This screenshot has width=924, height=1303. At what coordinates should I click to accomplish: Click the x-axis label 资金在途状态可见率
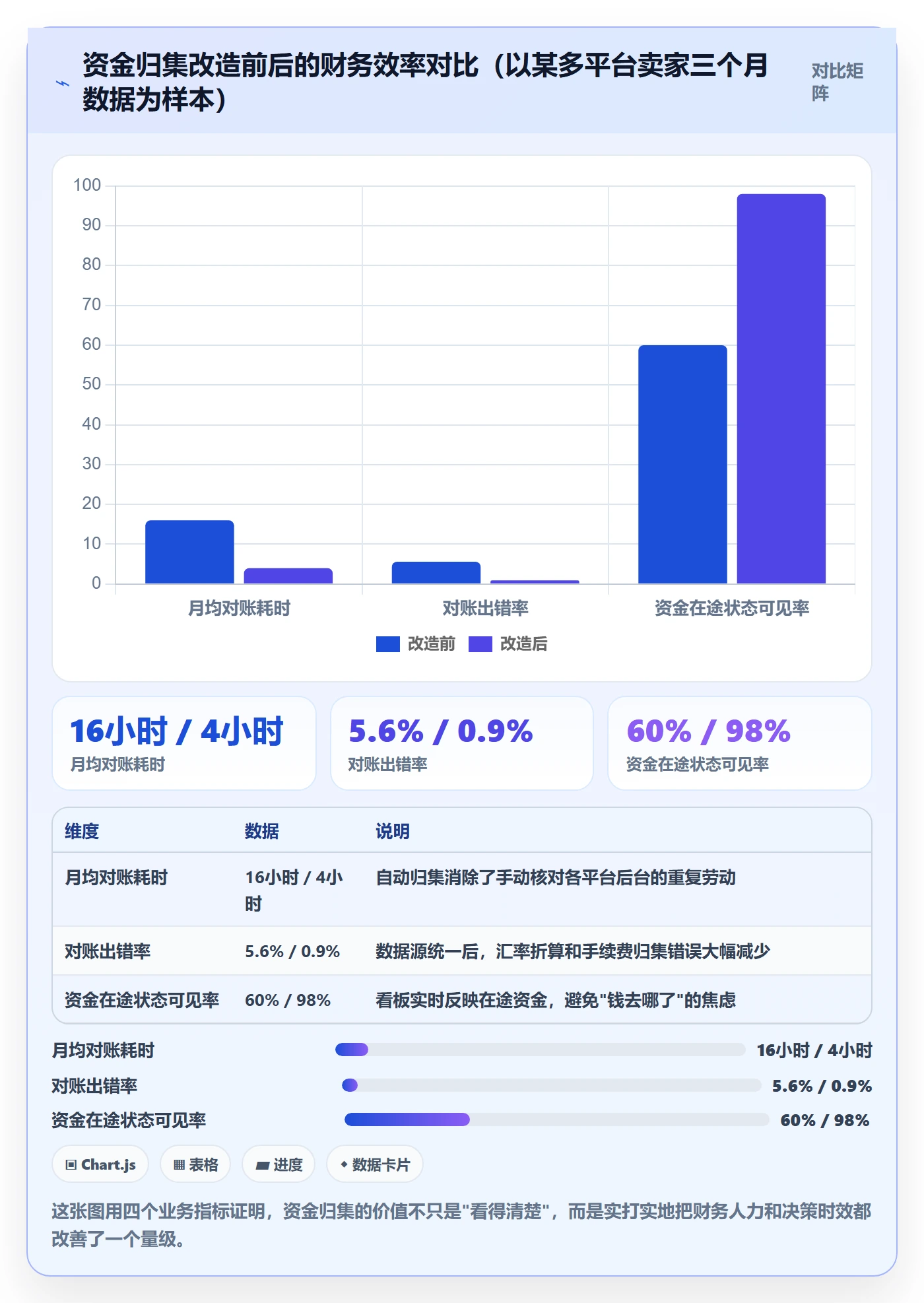[x=732, y=608]
